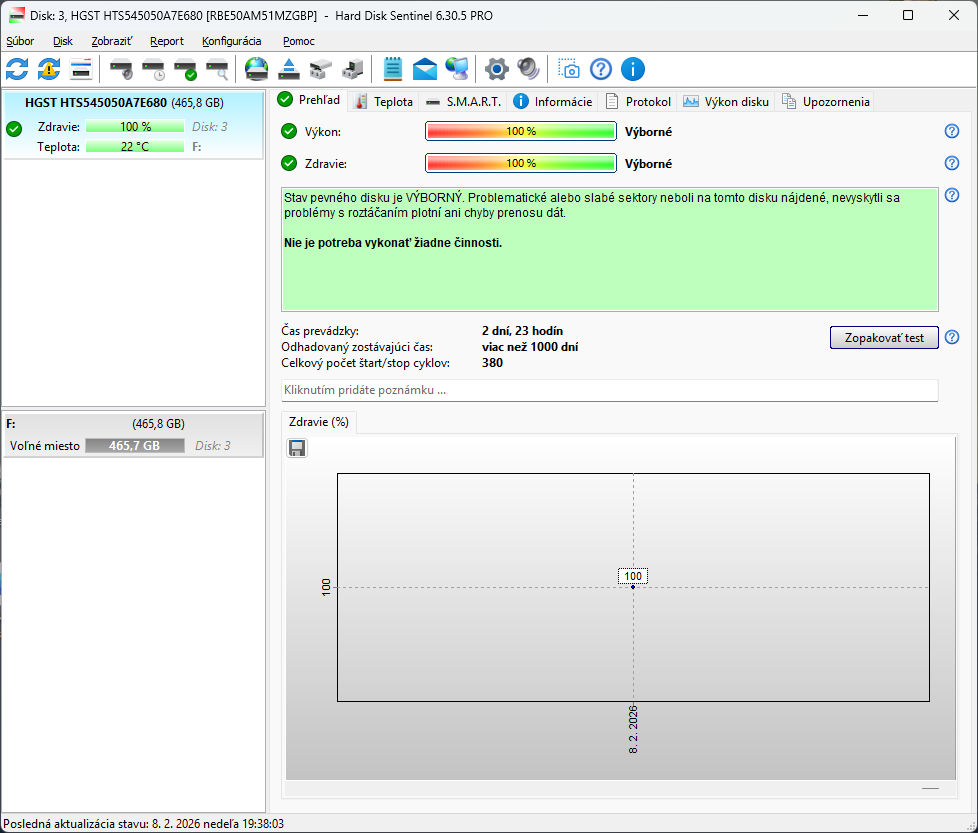Image resolution: width=978 pixels, height=833 pixels.
Task: Click the 'viac než 1000 dní' value
Action: [530, 347]
